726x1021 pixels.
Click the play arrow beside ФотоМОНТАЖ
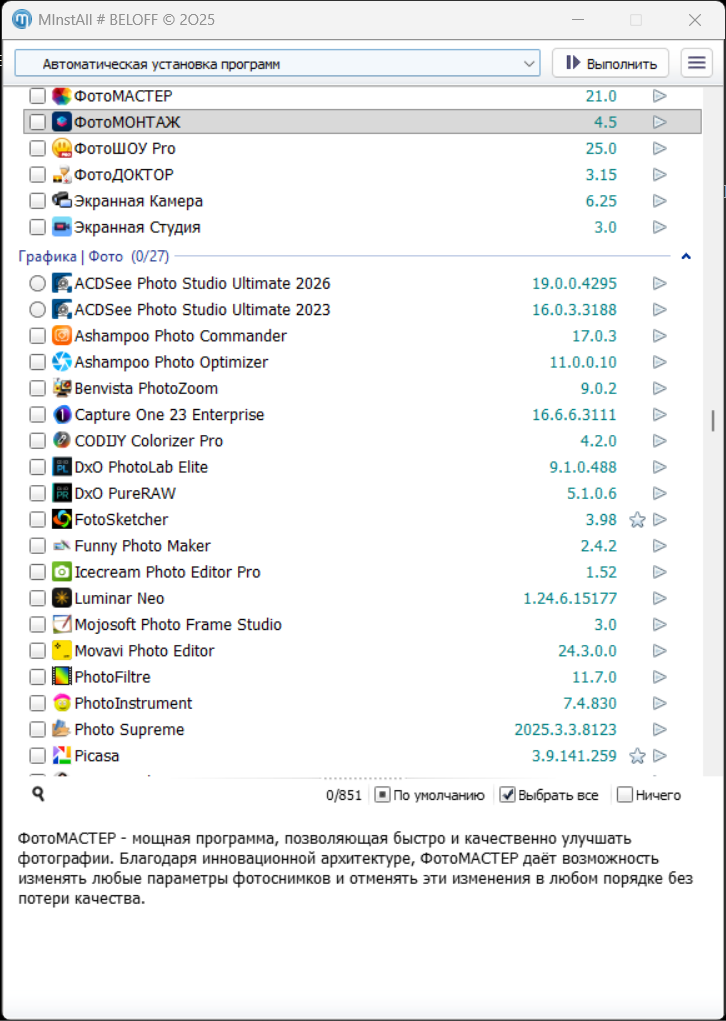(x=660, y=122)
